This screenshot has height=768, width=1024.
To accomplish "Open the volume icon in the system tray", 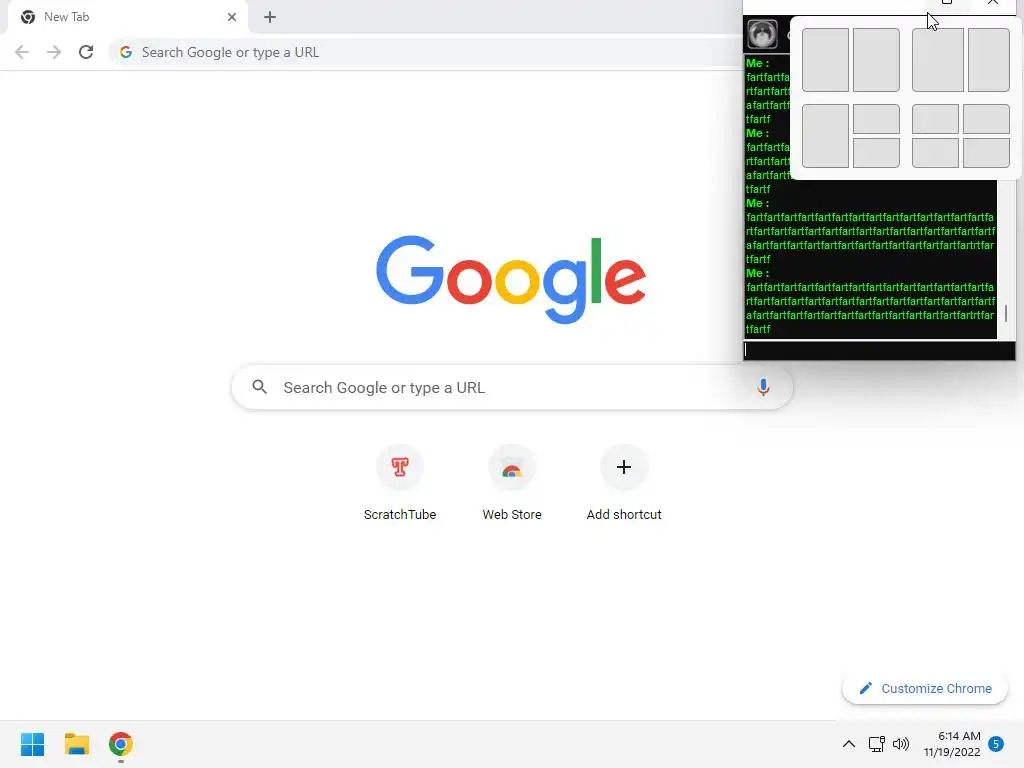I will 901,744.
